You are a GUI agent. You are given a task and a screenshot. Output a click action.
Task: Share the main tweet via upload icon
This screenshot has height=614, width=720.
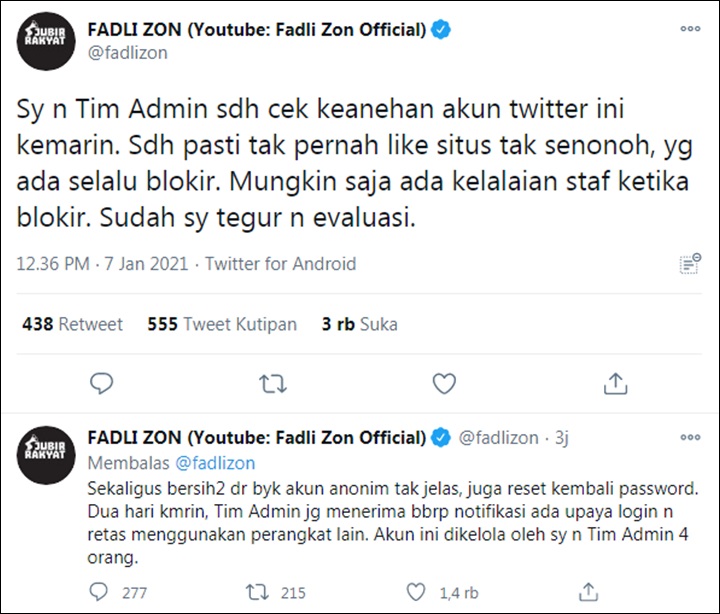(615, 383)
